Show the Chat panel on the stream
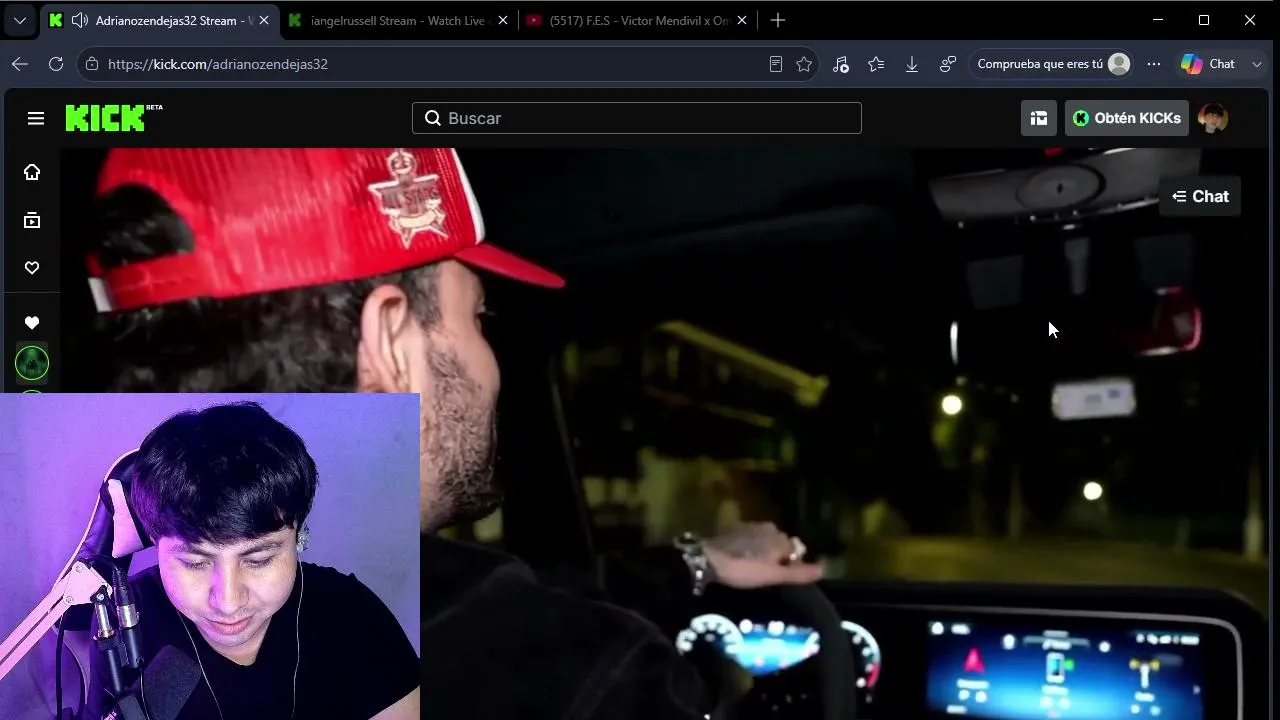The image size is (1280, 720). 1200,196
